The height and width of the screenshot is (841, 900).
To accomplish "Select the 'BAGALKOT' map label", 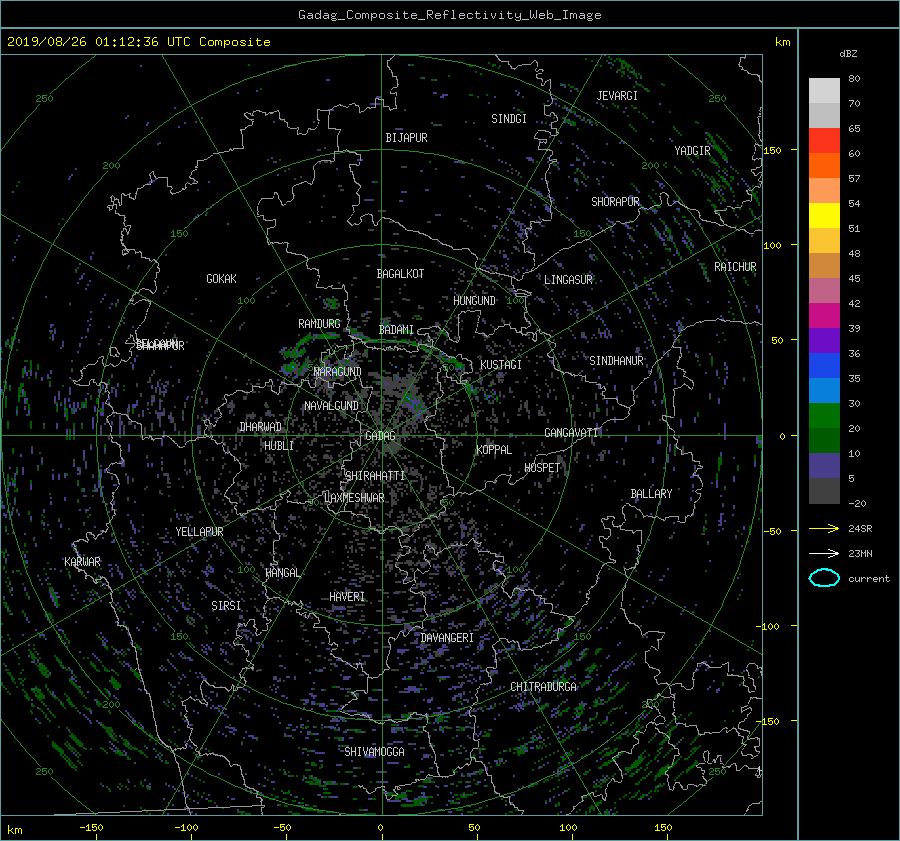I will click(x=400, y=274).
